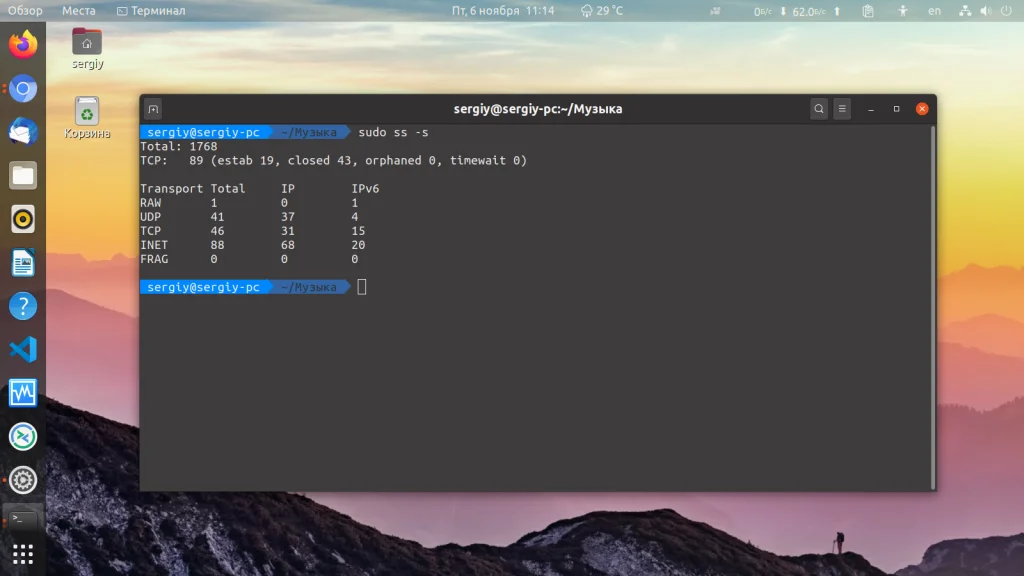
Task: Open LibreOffice Writer from the dock
Action: (23, 263)
